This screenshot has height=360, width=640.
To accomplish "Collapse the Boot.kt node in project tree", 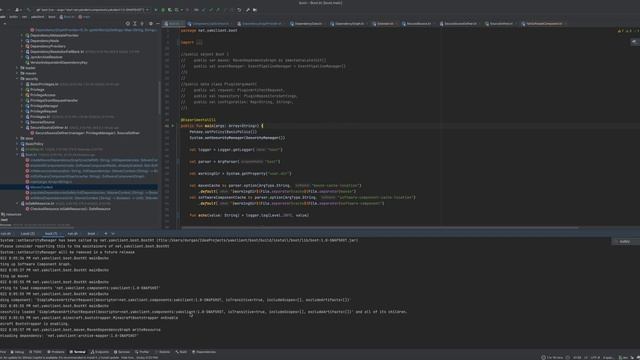I will pos(17,155).
